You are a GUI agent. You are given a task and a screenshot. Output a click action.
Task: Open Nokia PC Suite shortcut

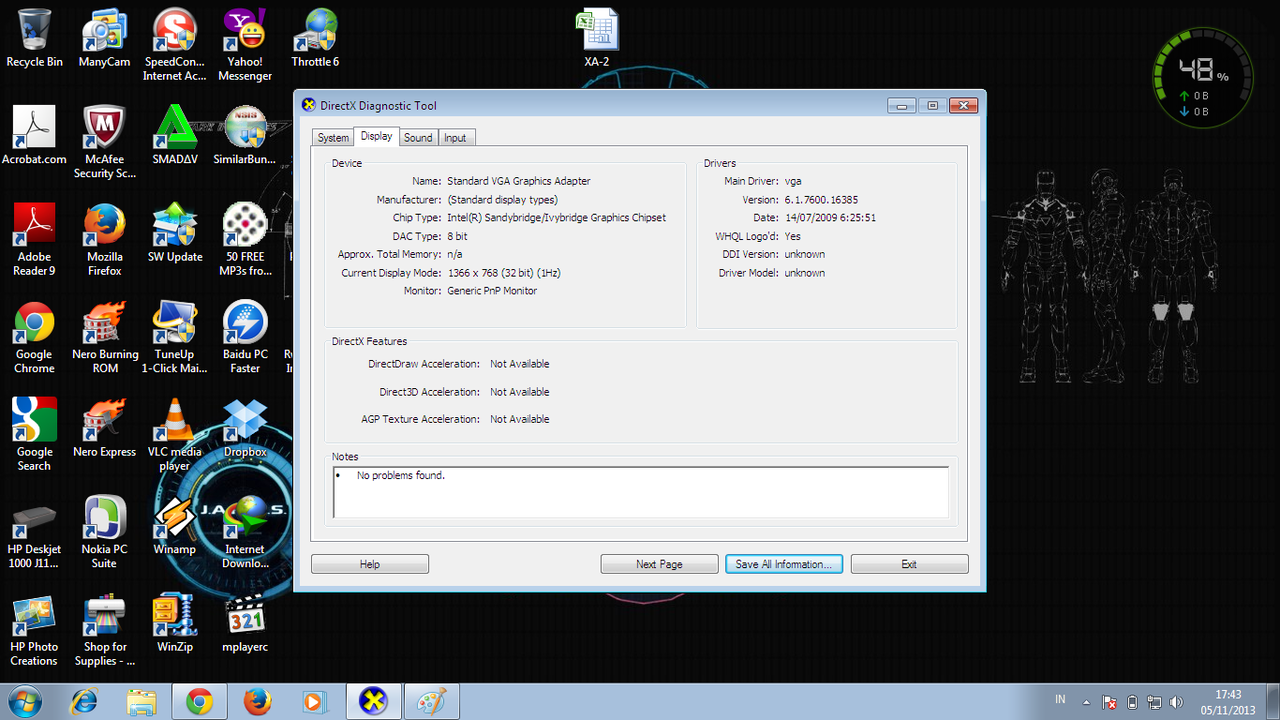click(x=104, y=533)
